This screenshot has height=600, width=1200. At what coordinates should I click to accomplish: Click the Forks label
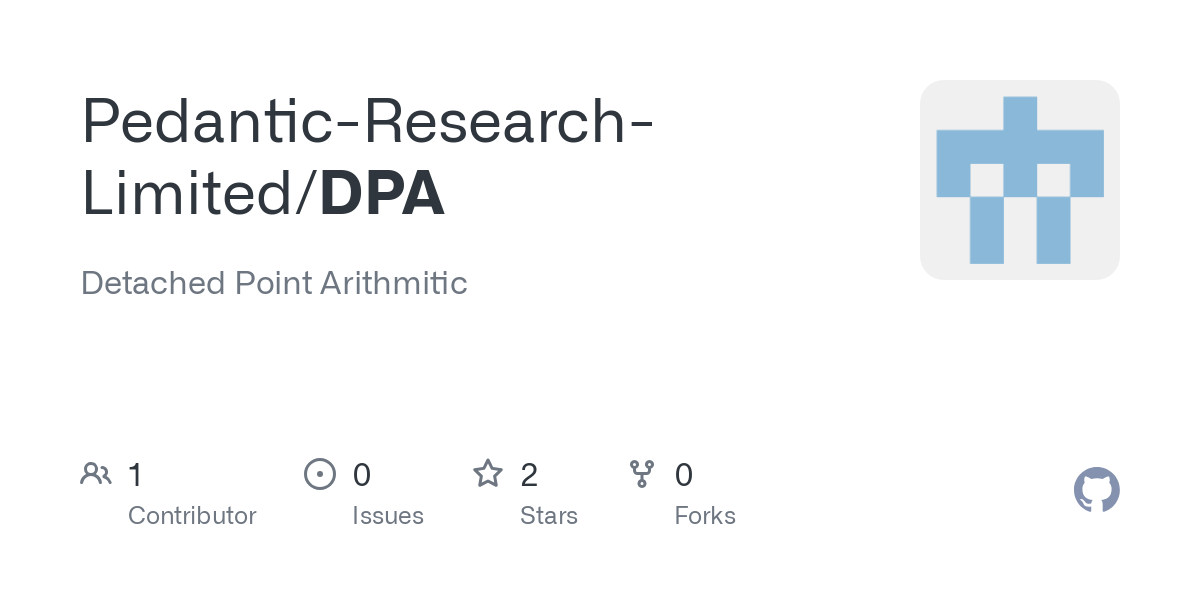point(705,516)
